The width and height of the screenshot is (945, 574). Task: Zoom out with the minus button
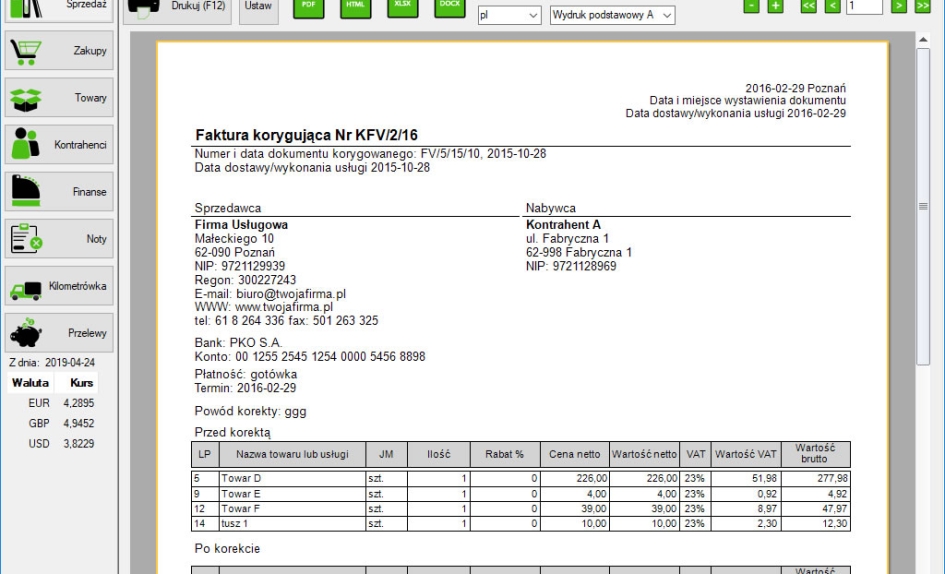point(751,7)
